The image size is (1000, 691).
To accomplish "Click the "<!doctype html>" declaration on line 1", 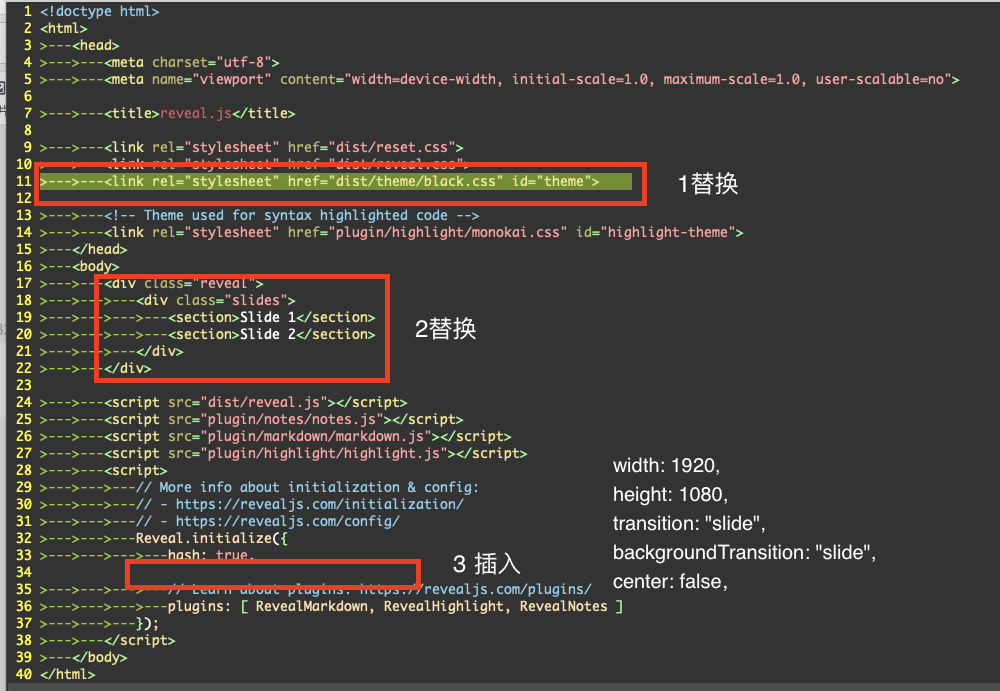I will [99, 11].
